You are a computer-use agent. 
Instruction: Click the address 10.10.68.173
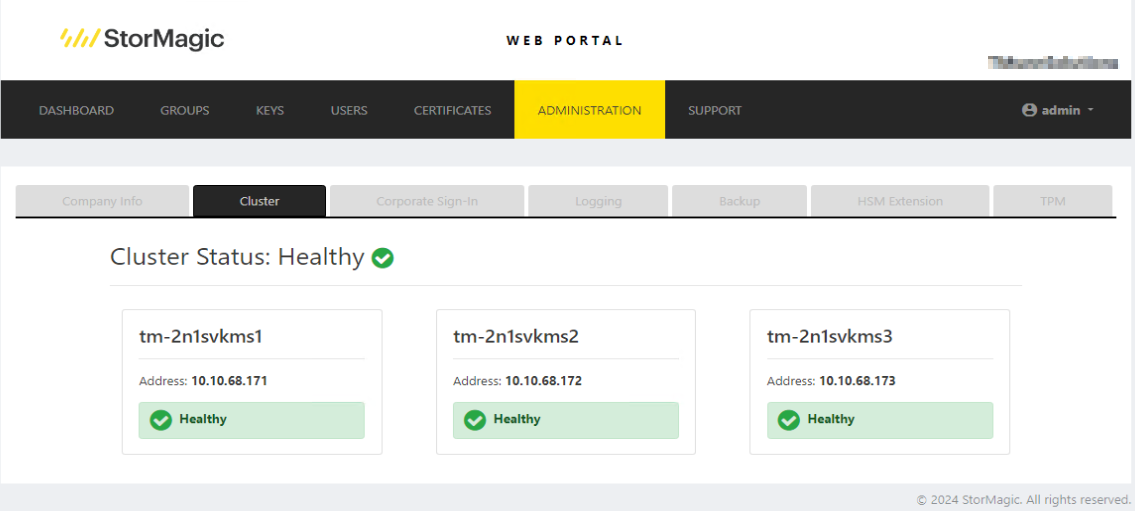(858, 381)
